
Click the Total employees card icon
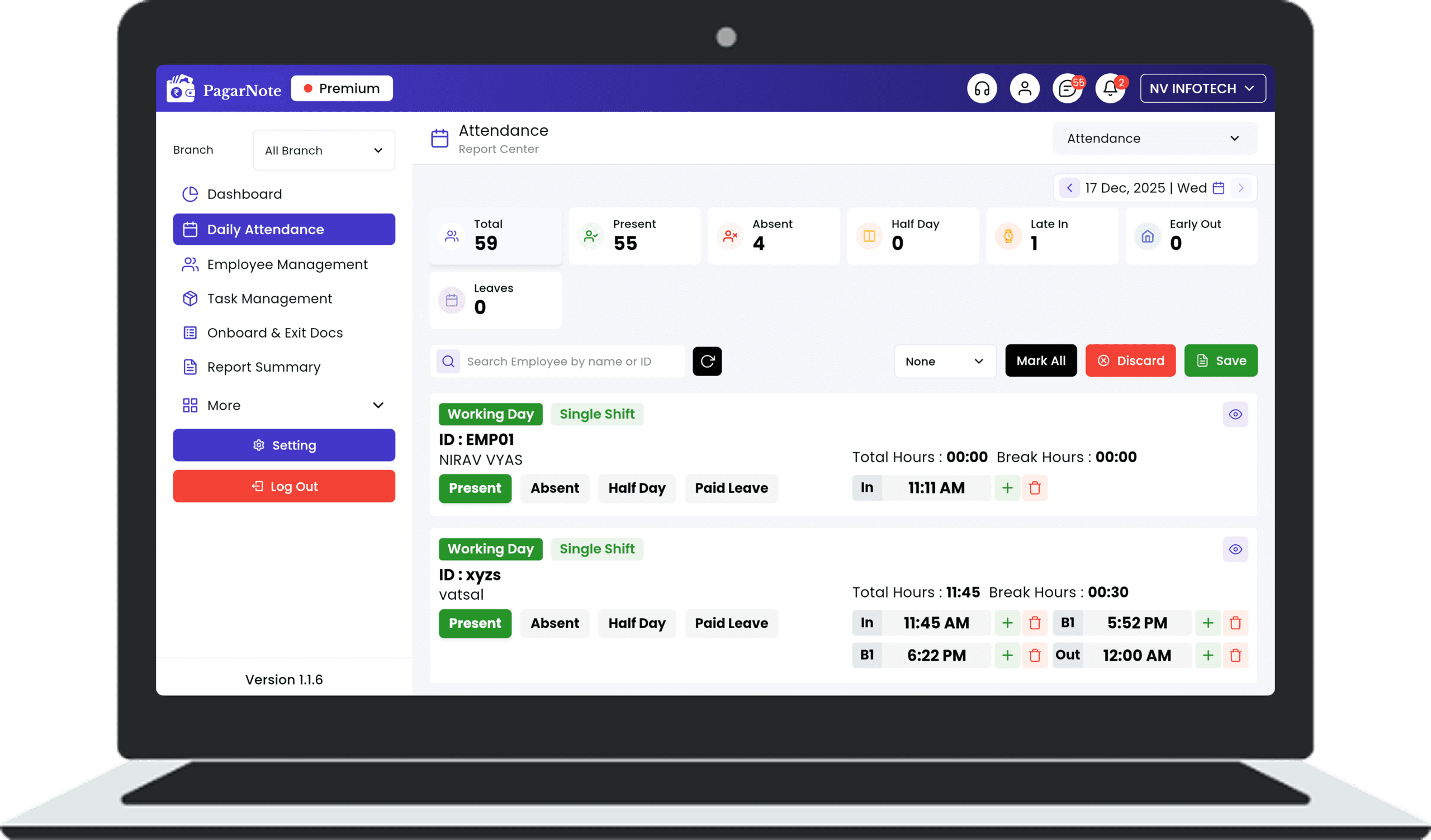[x=452, y=235]
